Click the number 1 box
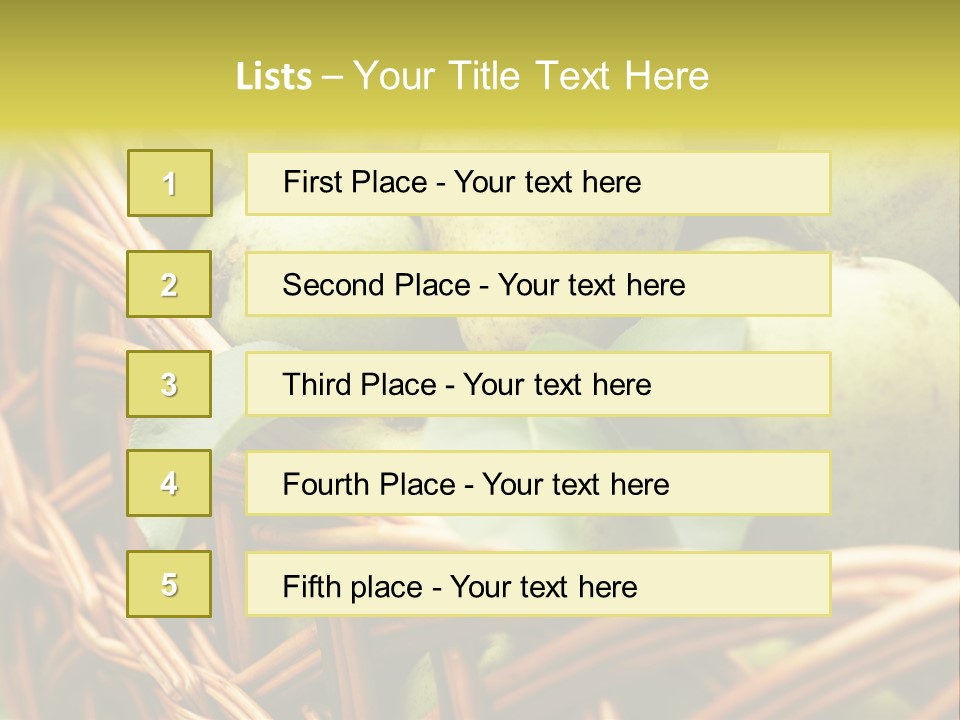Viewport: 960px width, 720px height. [169, 183]
